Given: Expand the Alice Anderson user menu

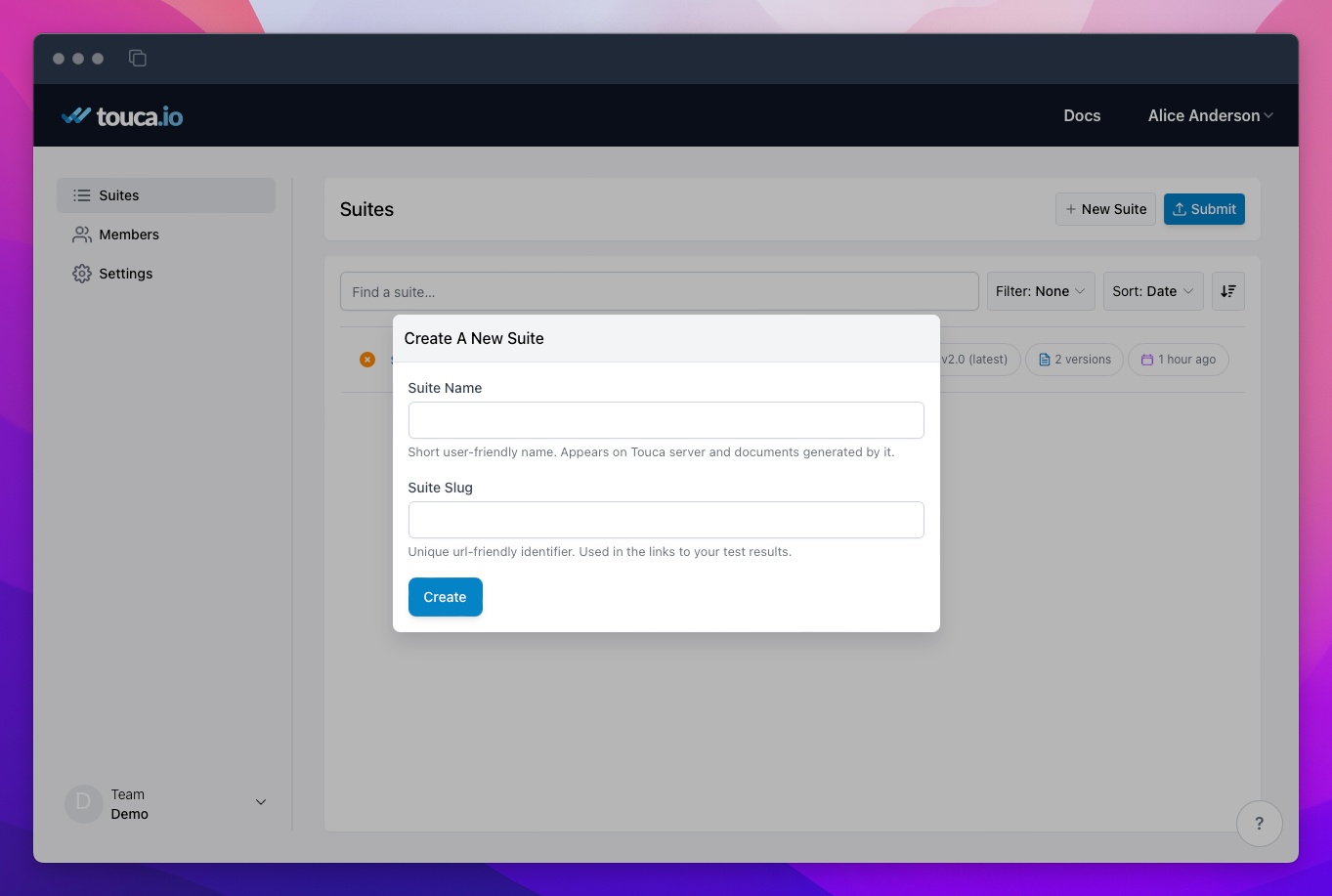Looking at the screenshot, I should [1211, 115].
